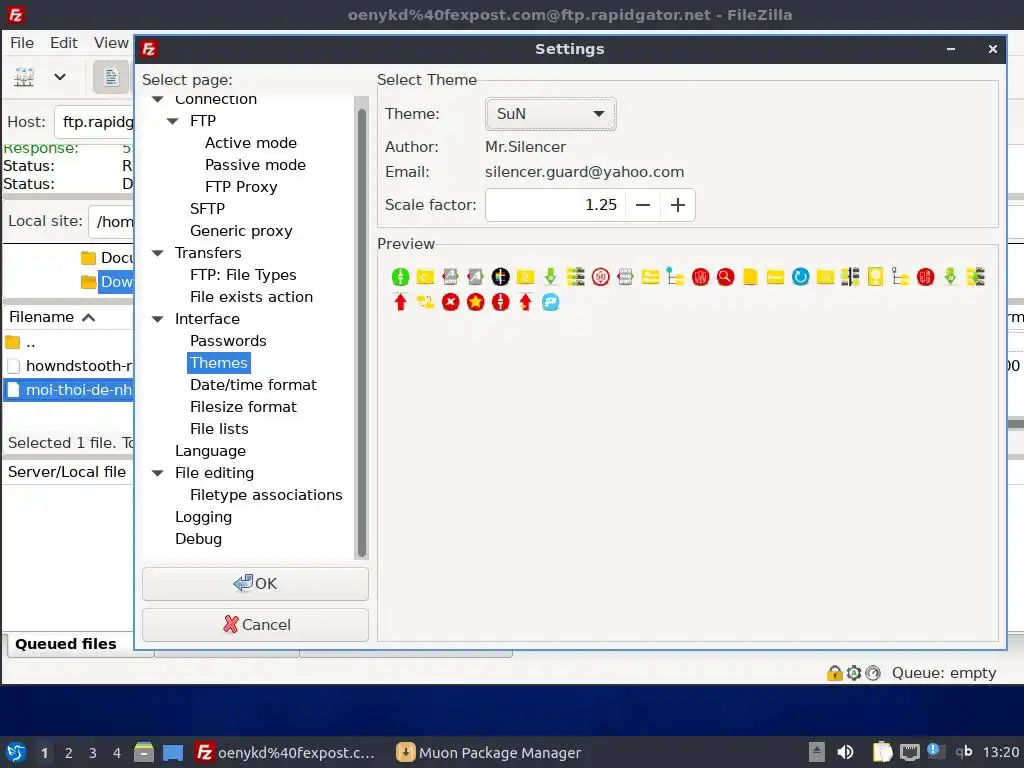Open the Site Manager dropdown arrow

[x=59, y=77]
